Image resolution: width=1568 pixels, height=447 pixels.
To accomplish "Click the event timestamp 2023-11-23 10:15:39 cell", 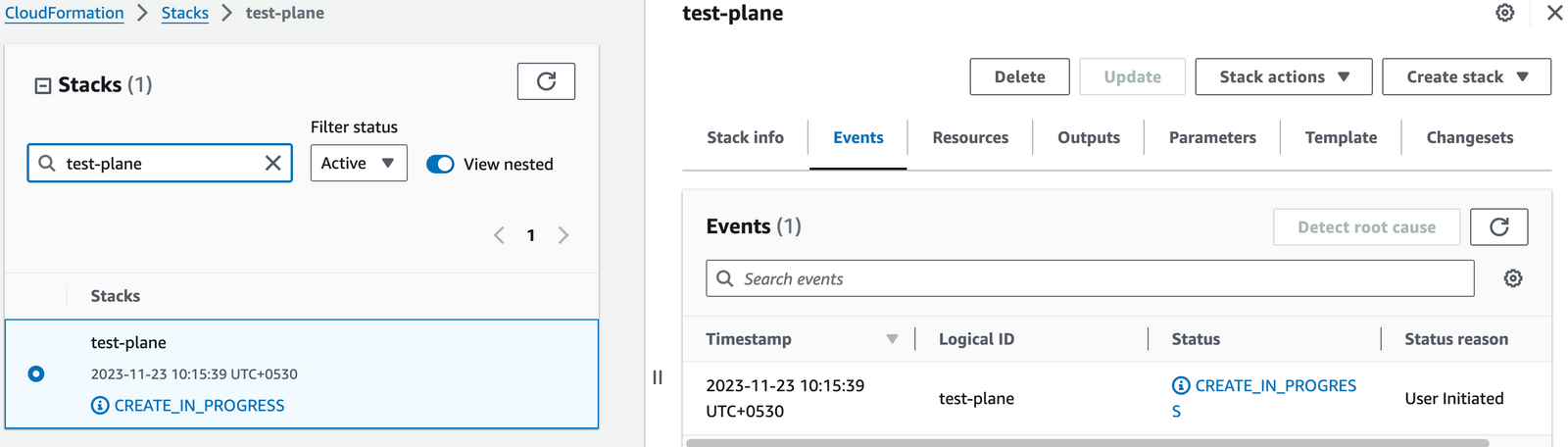I will (x=785, y=398).
